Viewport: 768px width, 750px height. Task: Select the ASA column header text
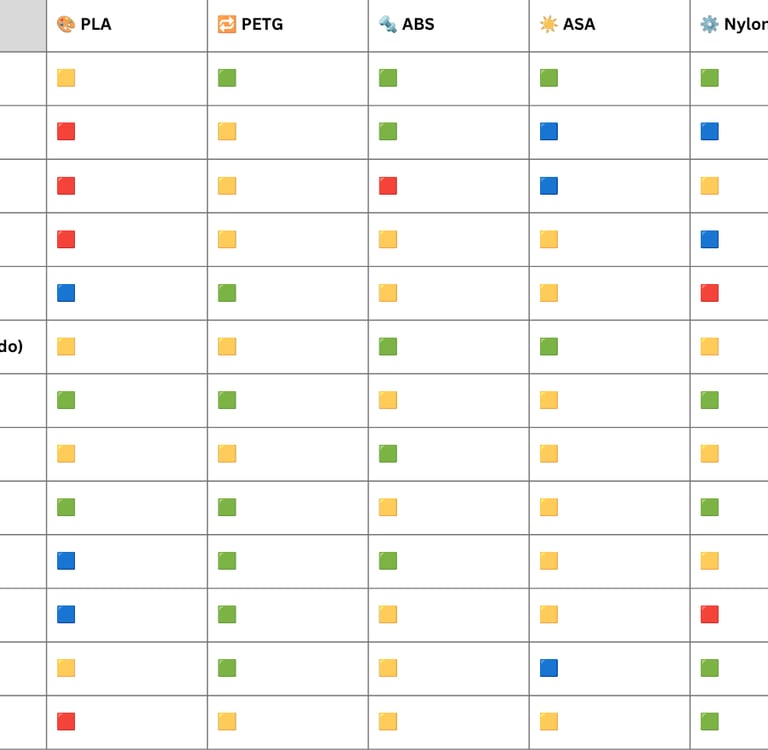tap(579, 24)
